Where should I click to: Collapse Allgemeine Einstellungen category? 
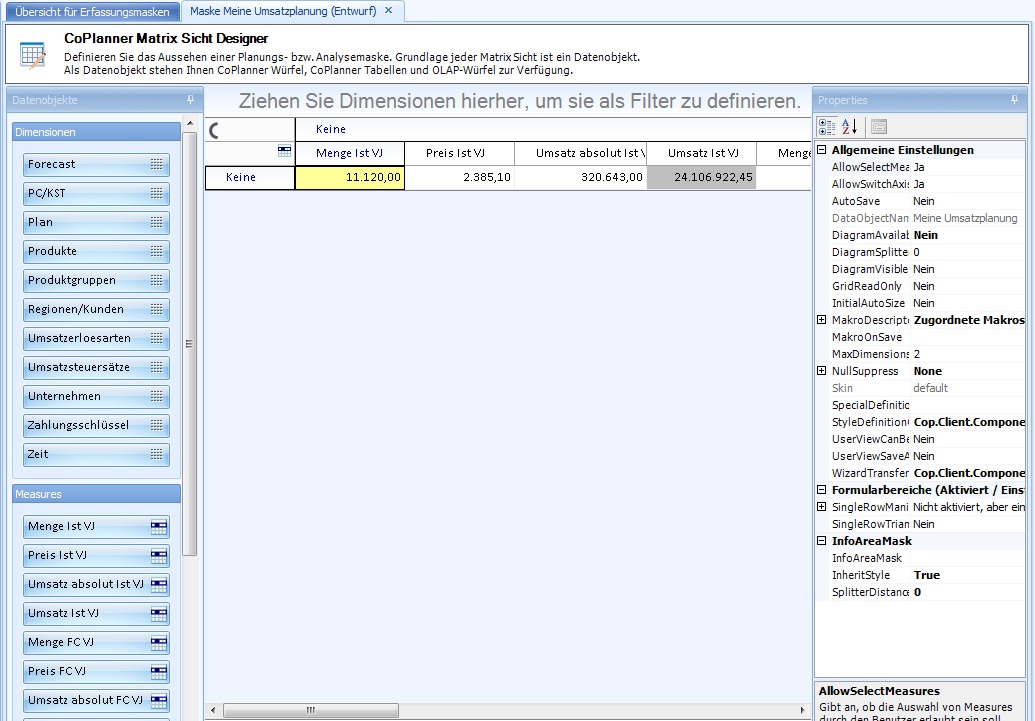(x=822, y=150)
